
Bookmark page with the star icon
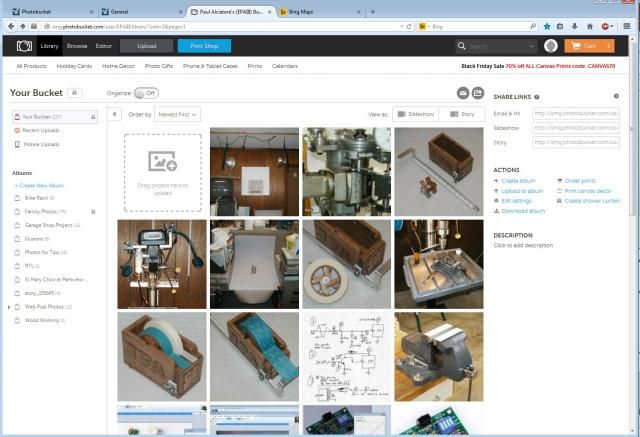tap(547, 26)
